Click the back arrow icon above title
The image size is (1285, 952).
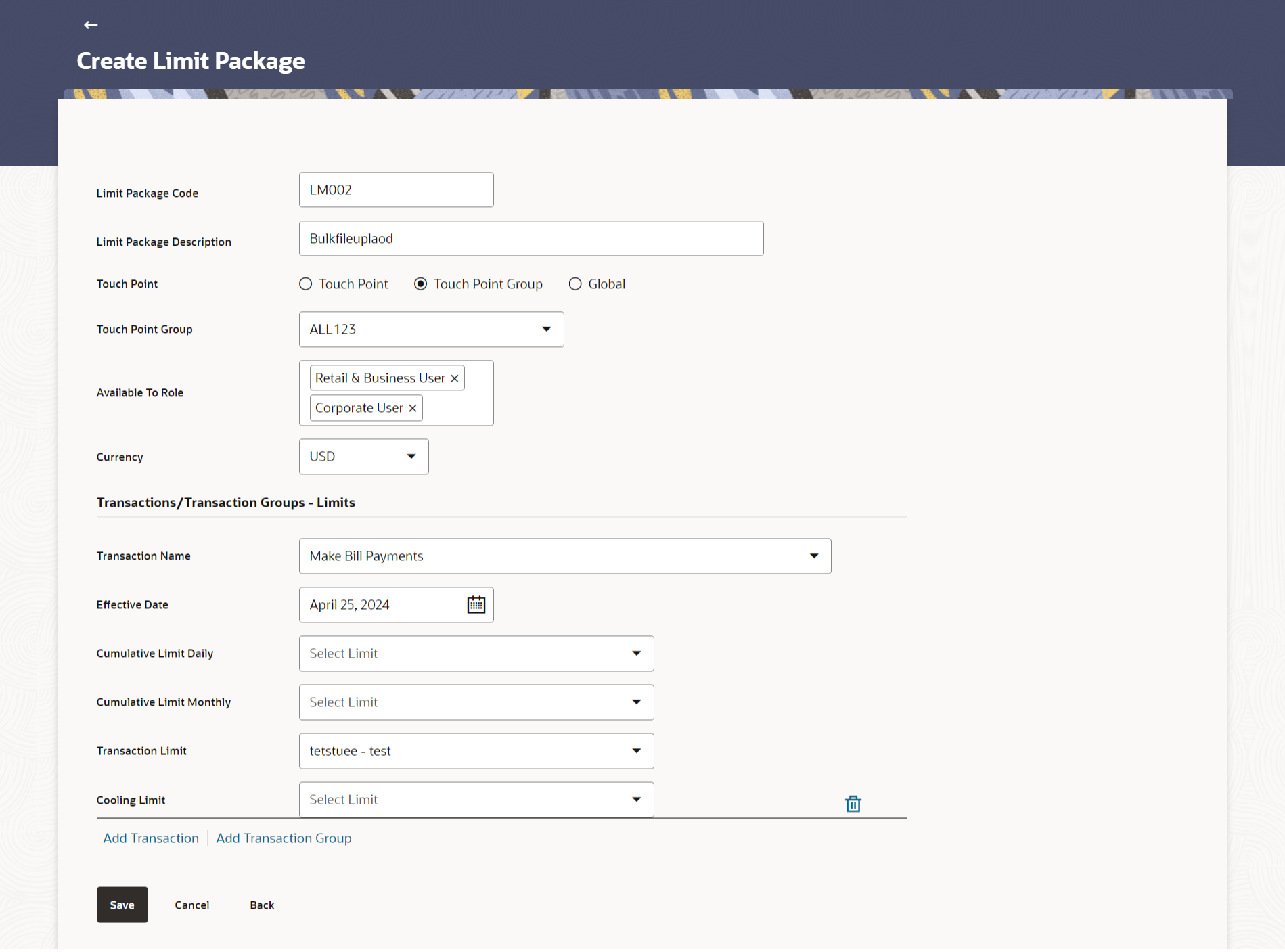[x=91, y=25]
